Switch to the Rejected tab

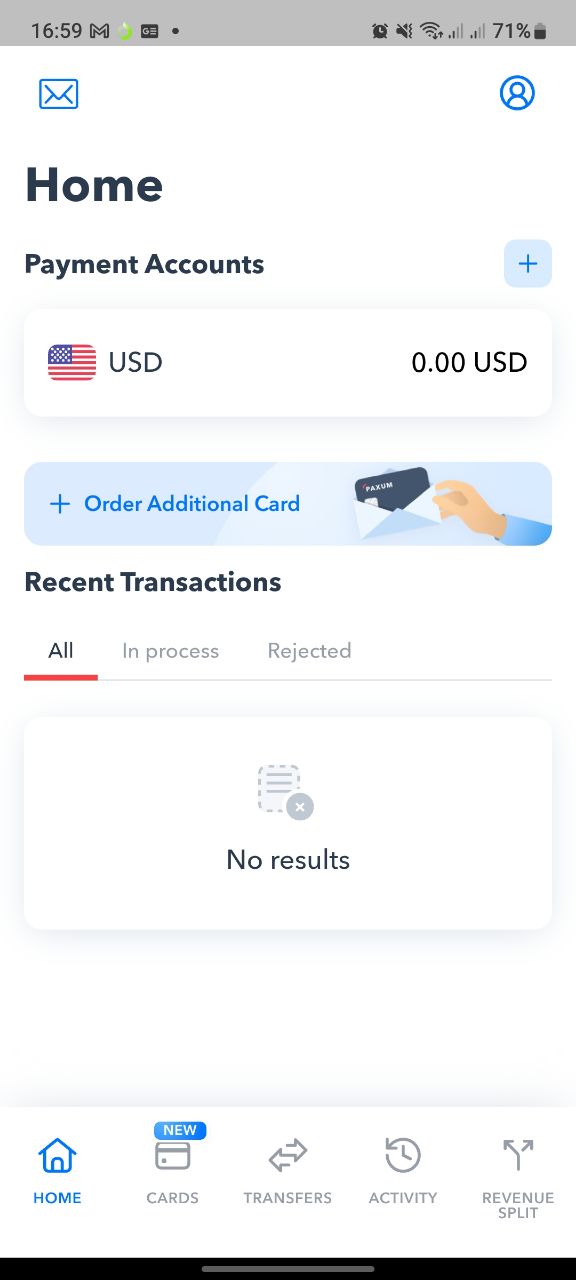[x=309, y=651]
